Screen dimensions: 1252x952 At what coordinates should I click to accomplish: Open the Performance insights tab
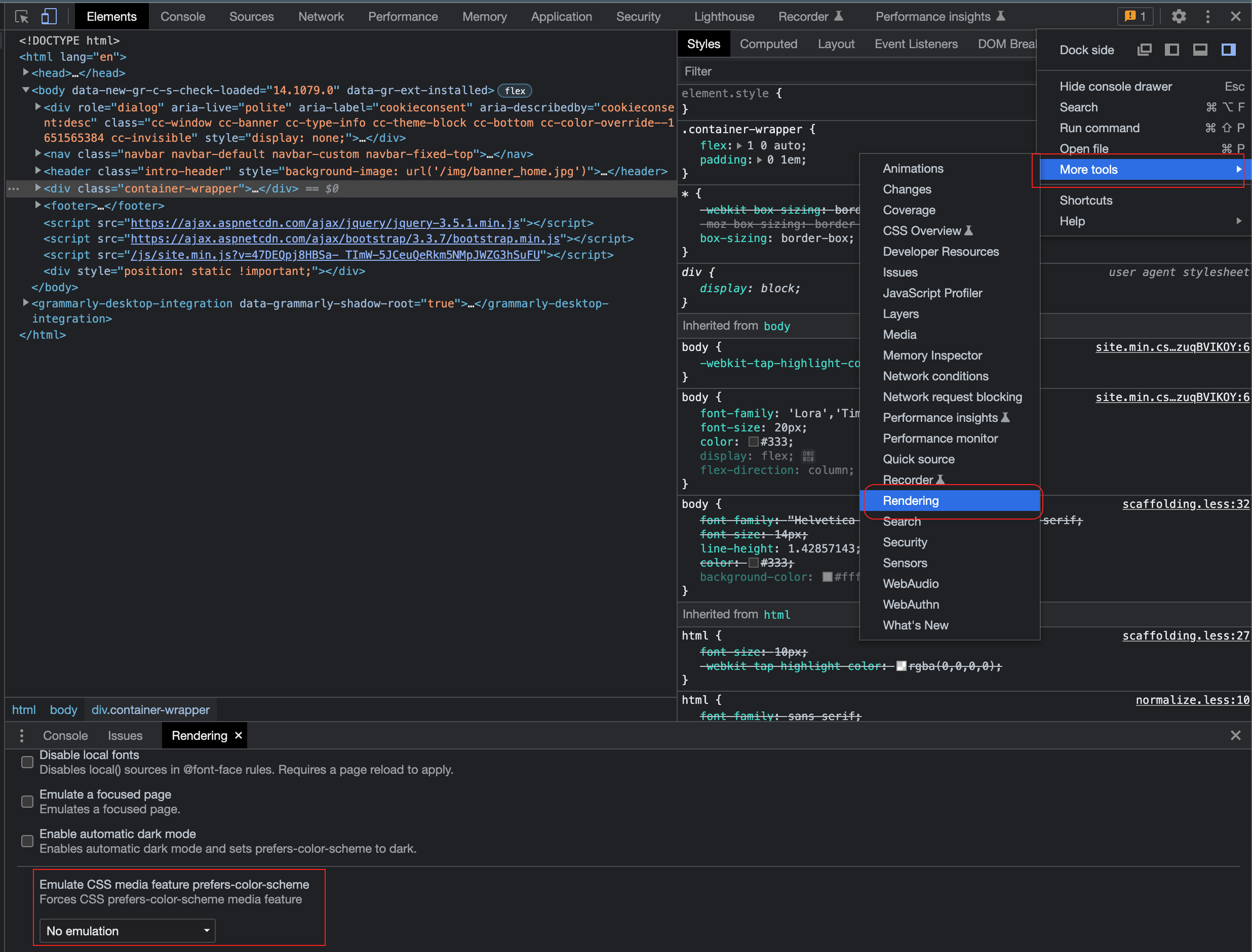click(x=941, y=16)
